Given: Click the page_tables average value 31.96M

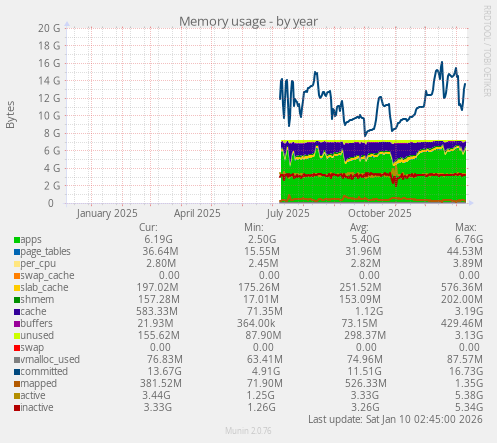Looking at the screenshot, I should coord(363,251).
